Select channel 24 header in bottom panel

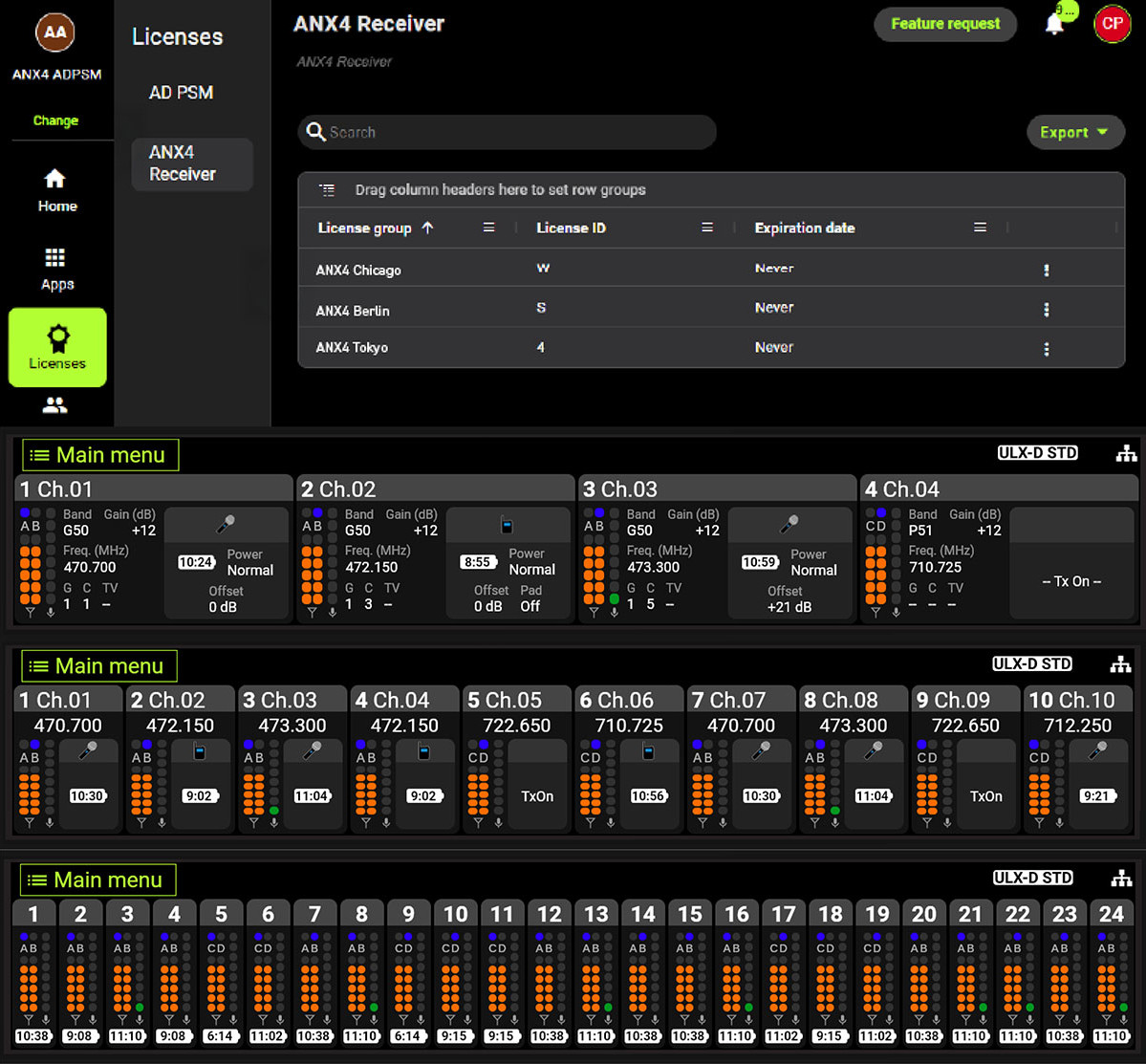1111,914
